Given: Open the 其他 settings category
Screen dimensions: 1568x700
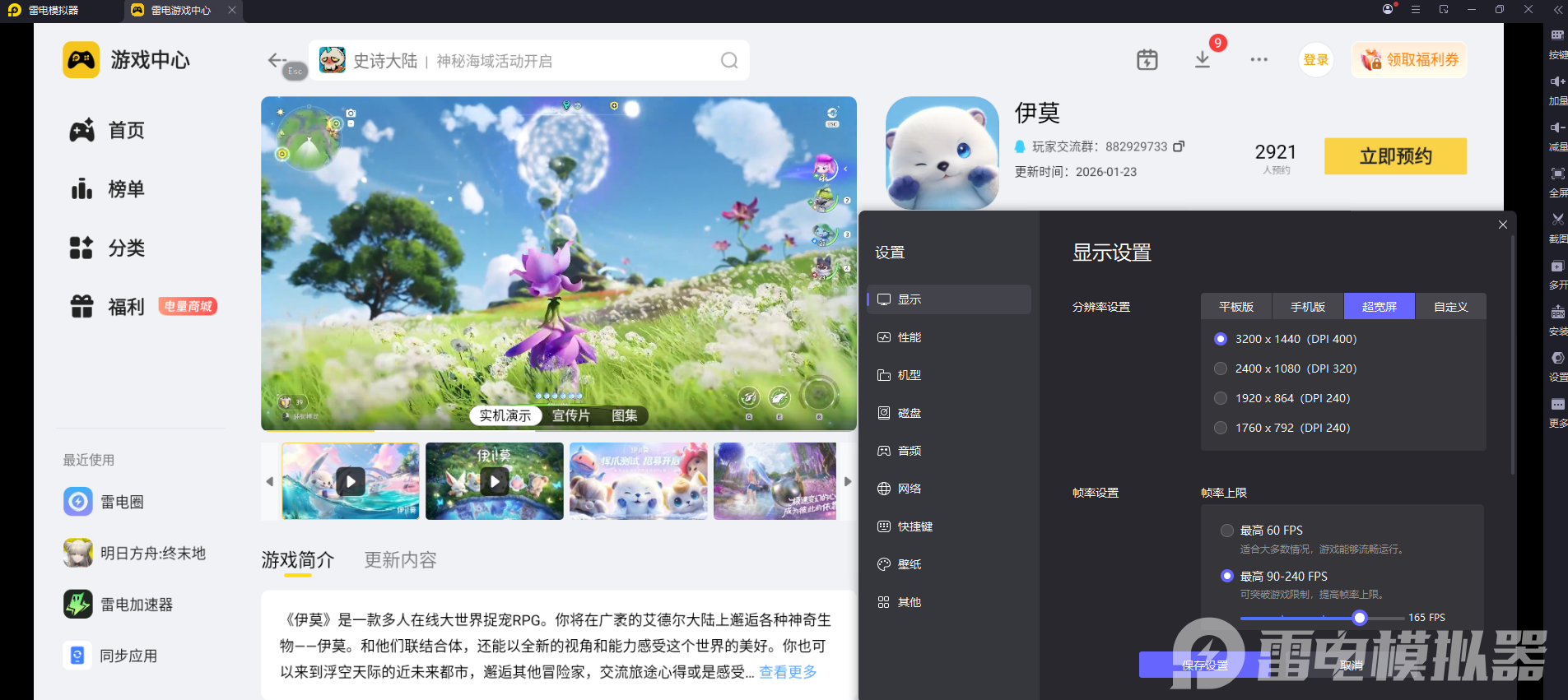Looking at the screenshot, I should click(x=949, y=602).
